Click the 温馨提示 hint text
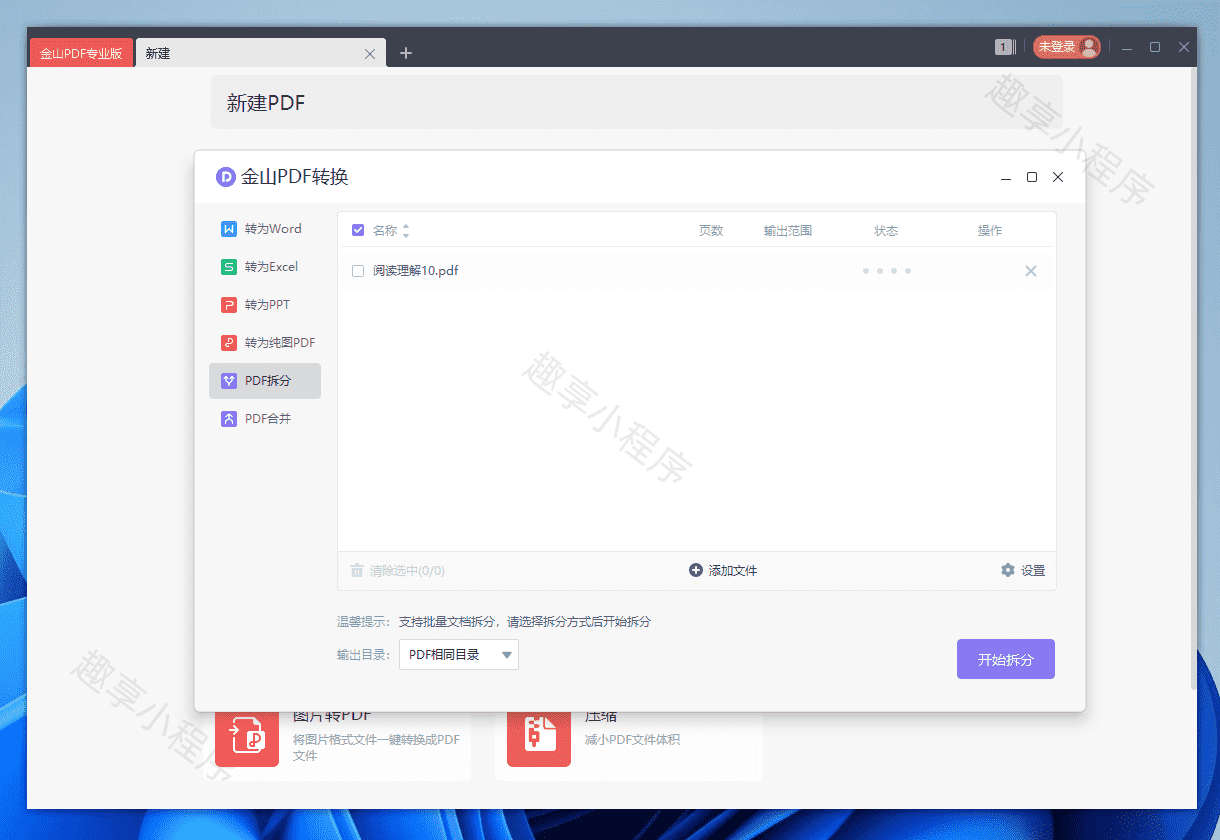Image resolution: width=1220 pixels, height=840 pixels. (x=494, y=622)
